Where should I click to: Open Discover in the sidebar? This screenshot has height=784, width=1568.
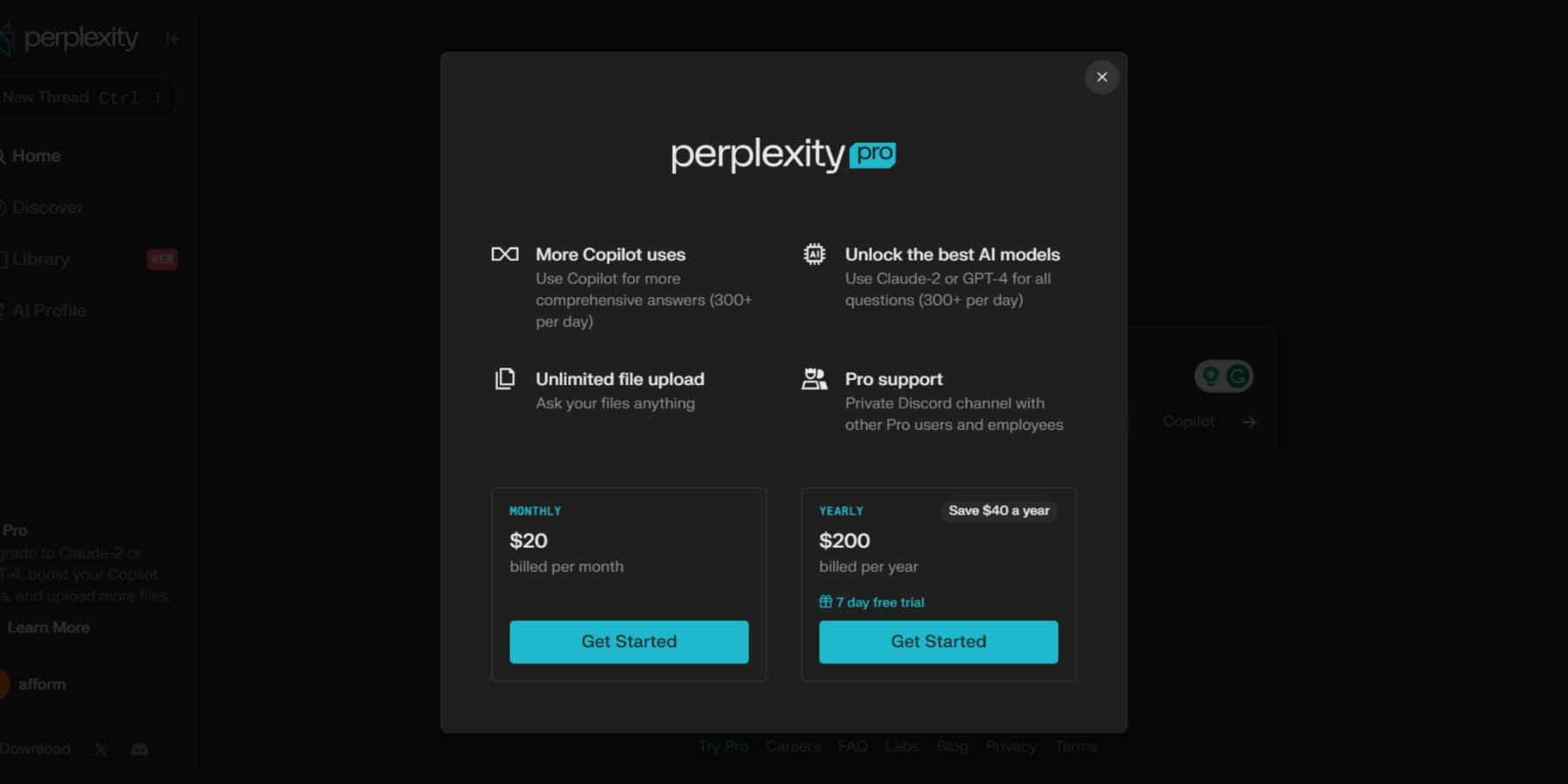[x=47, y=207]
